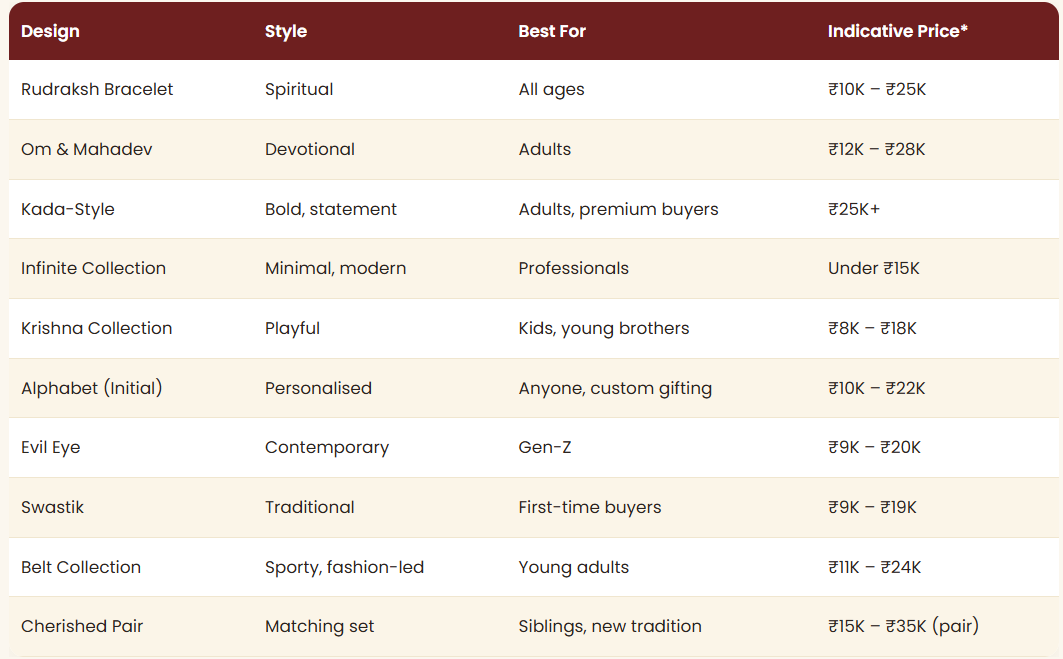The height and width of the screenshot is (659, 1063).
Task: Select the Cherished Pair design cell
Action: pyautogui.click(x=82, y=626)
